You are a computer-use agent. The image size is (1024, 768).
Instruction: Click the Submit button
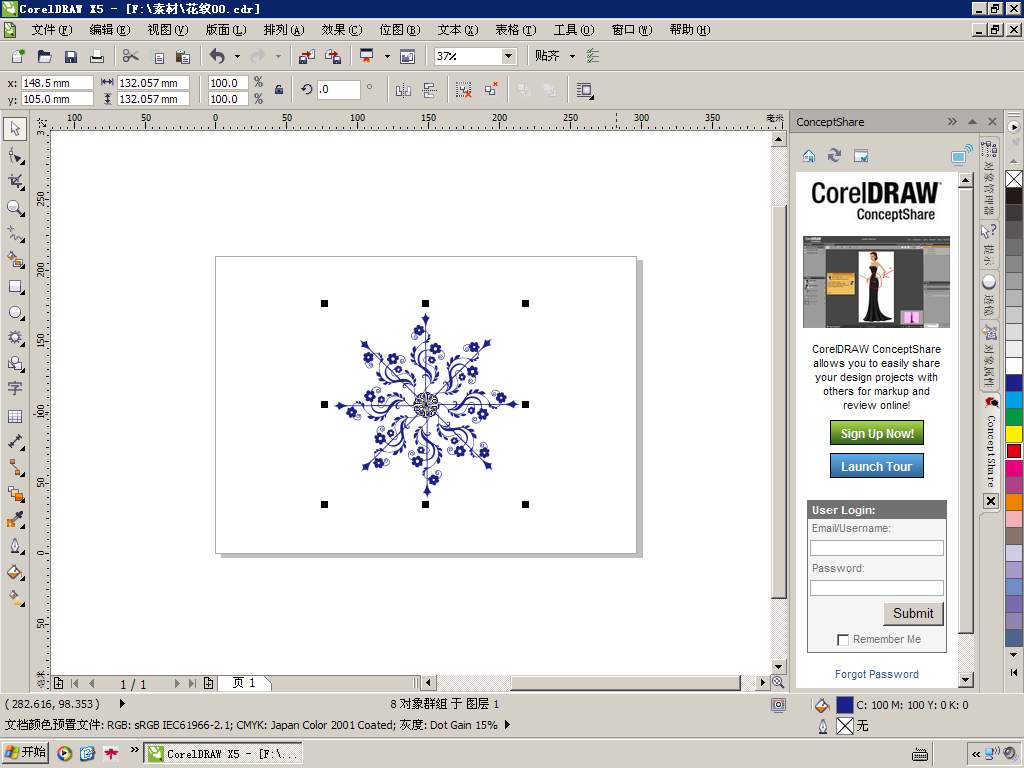[x=913, y=614]
